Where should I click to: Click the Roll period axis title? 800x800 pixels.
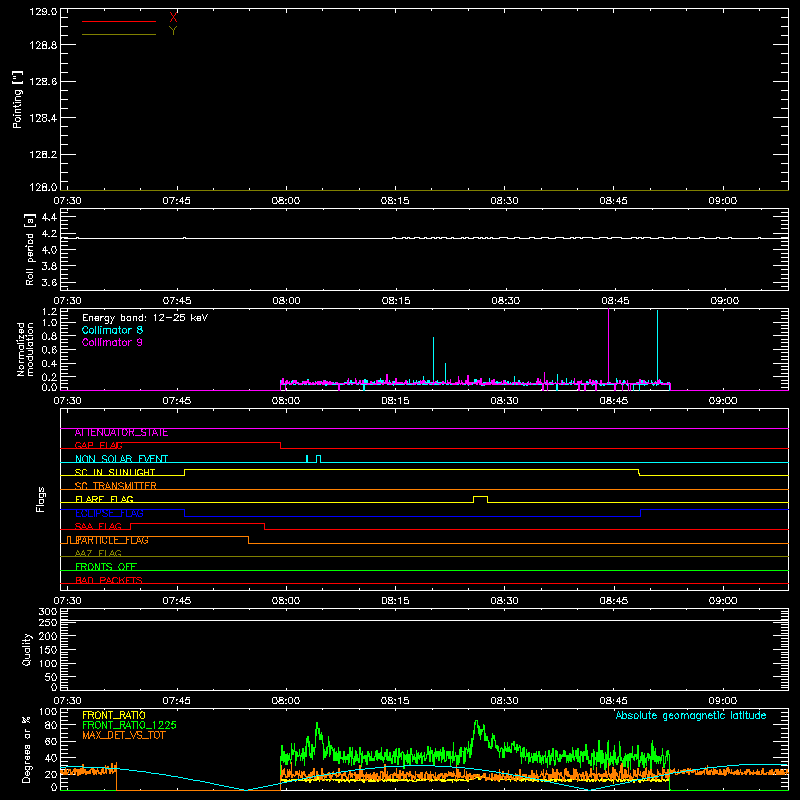[x=30, y=249]
